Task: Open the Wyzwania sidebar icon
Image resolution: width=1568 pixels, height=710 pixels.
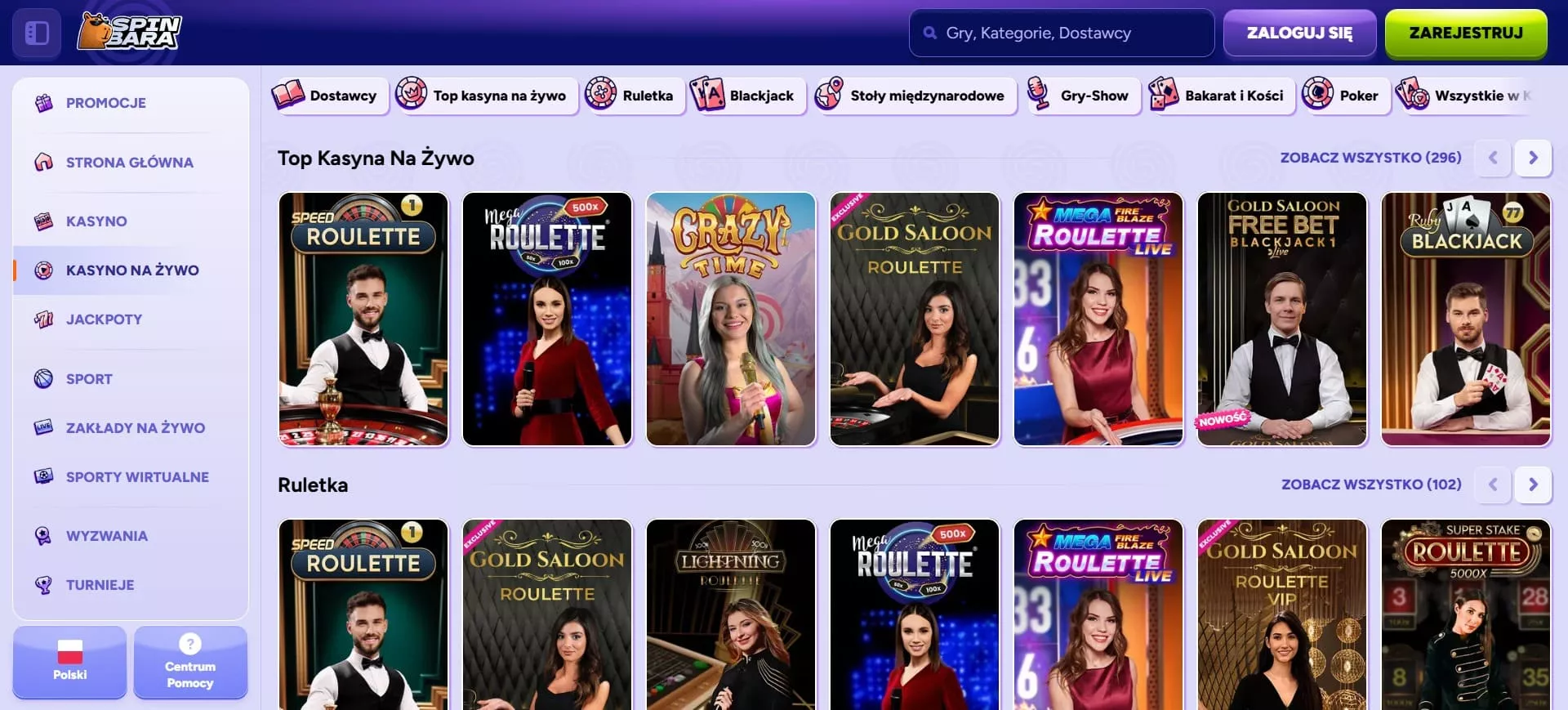Action: (x=44, y=536)
